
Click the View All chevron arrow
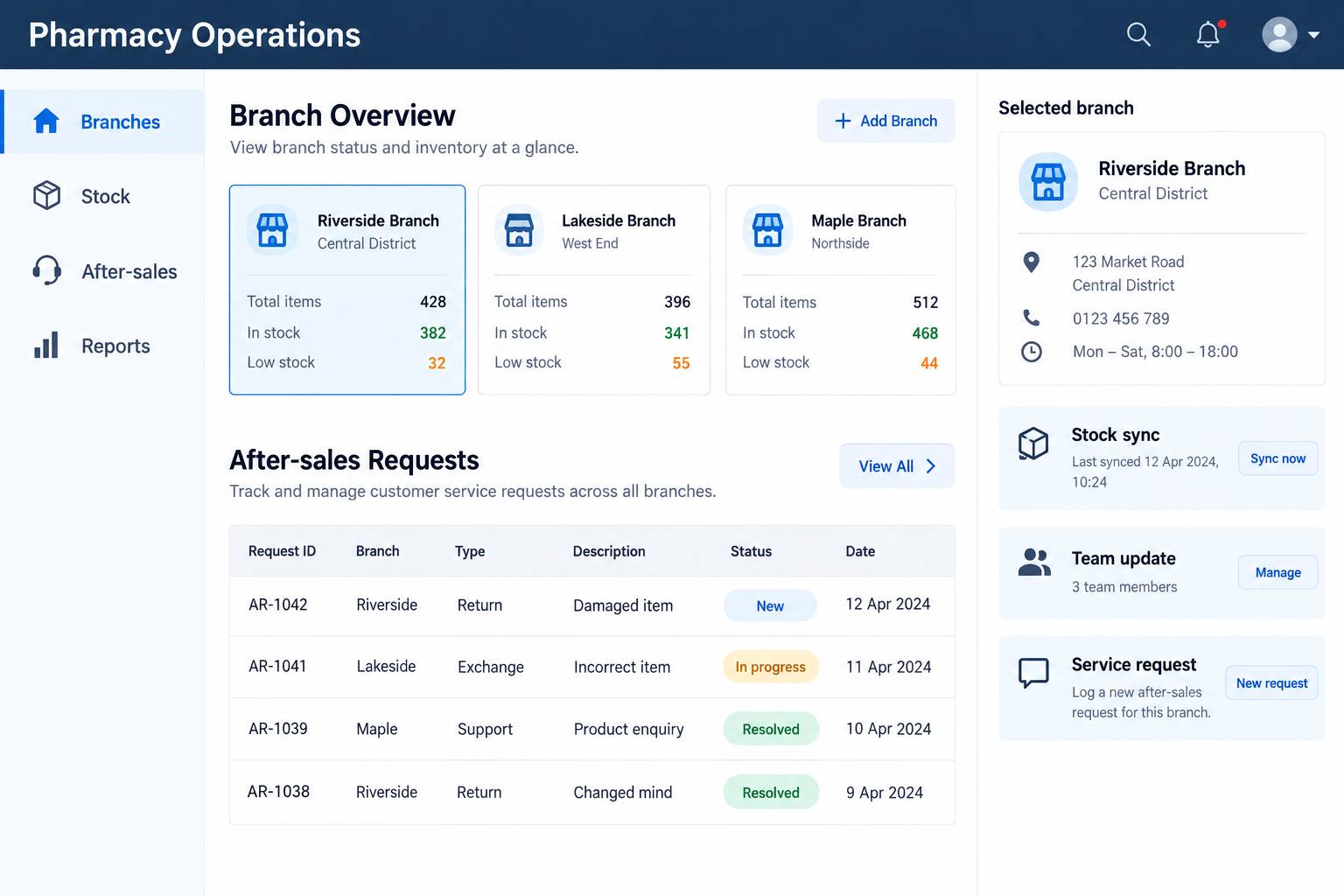(x=931, y=466)
